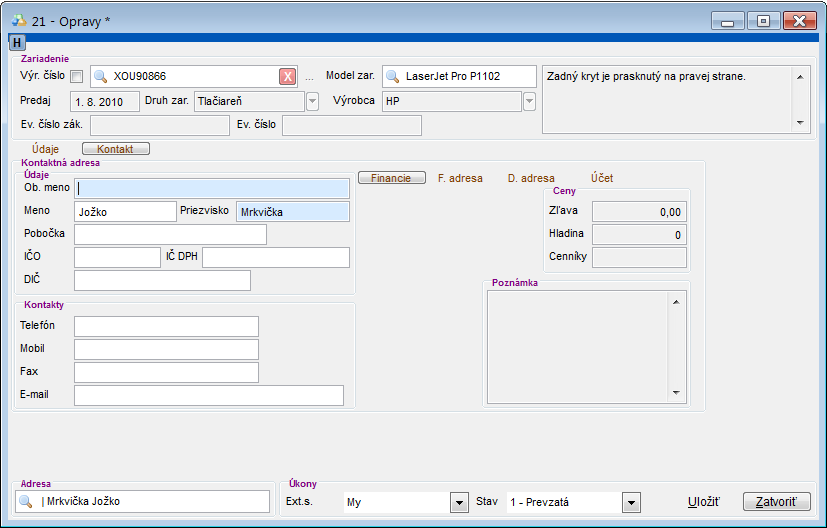Switch to the F. adresa tab
This screenshot has width=827, height=528.
coord(460,178)
